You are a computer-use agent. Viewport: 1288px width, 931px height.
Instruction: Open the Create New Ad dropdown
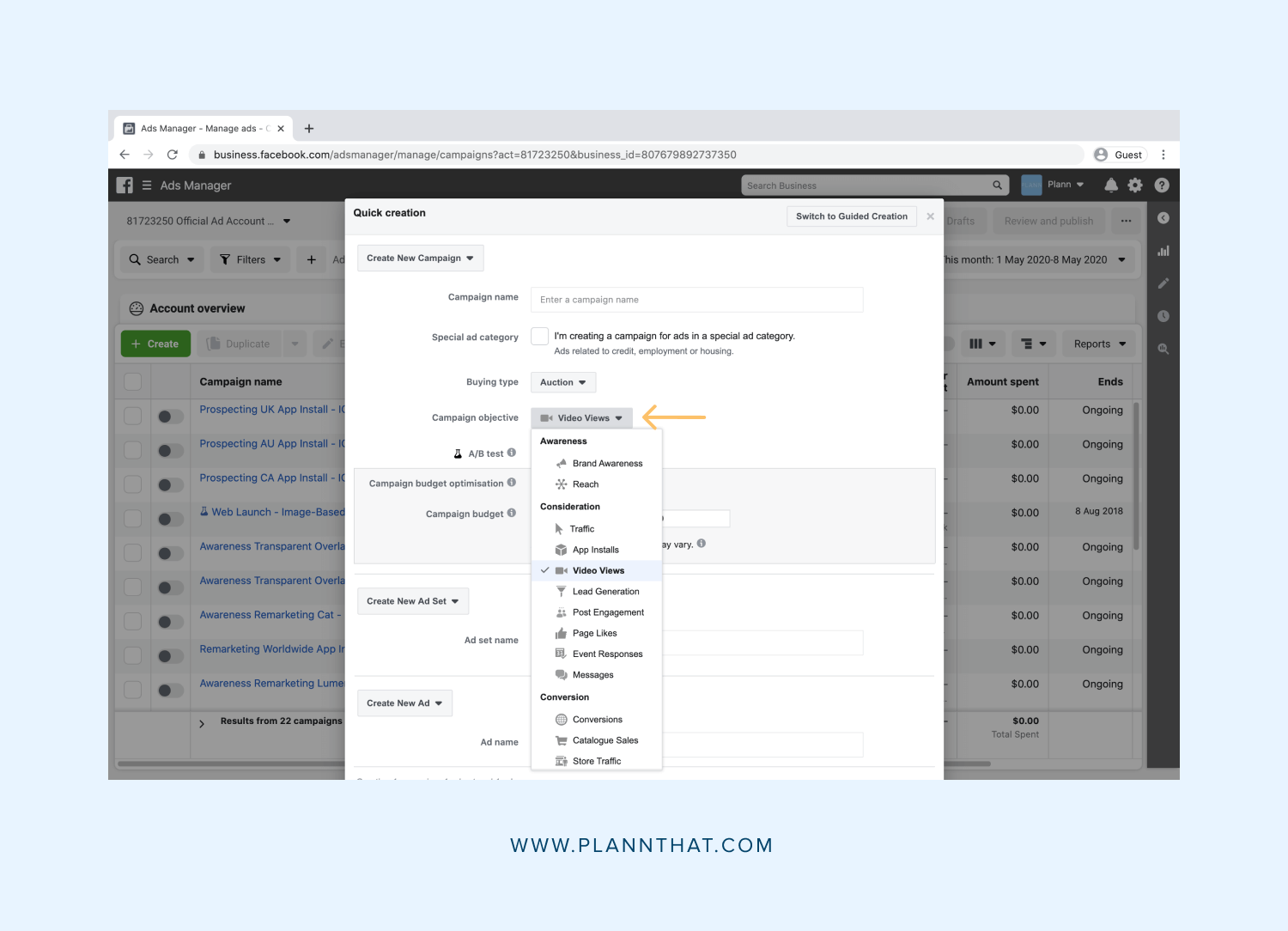point(404,703)
